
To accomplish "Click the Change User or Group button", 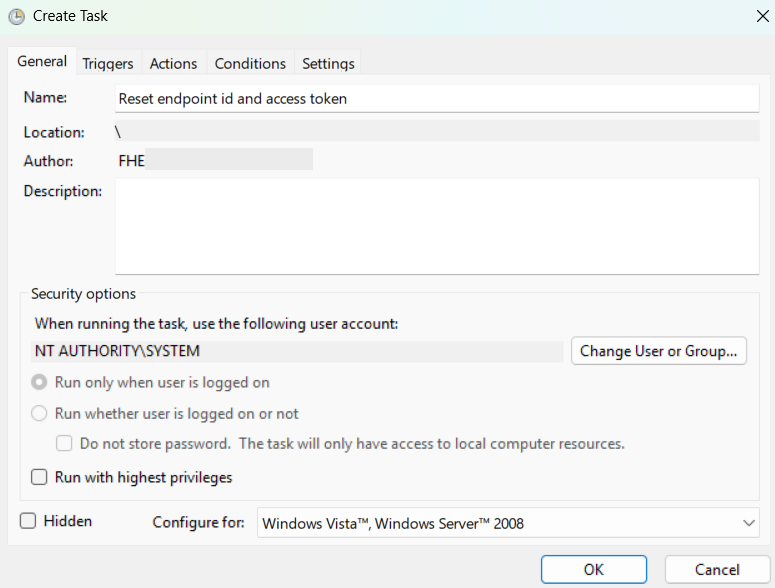I will 659,351.
